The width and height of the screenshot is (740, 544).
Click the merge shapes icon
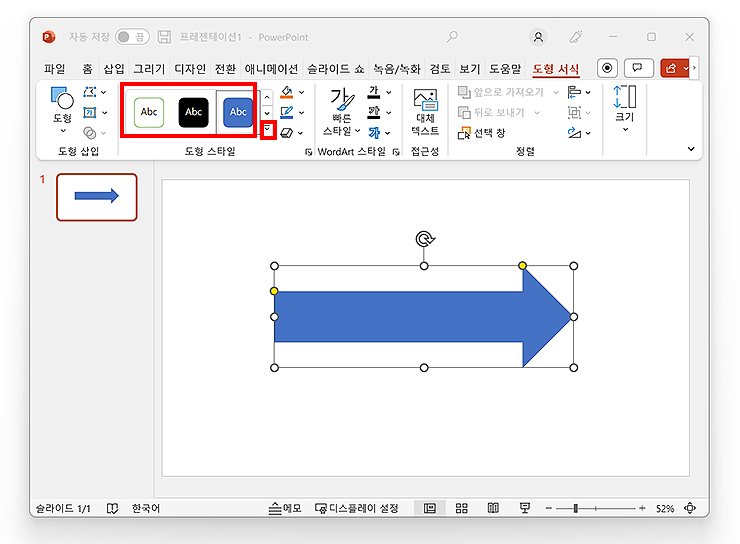90,133
